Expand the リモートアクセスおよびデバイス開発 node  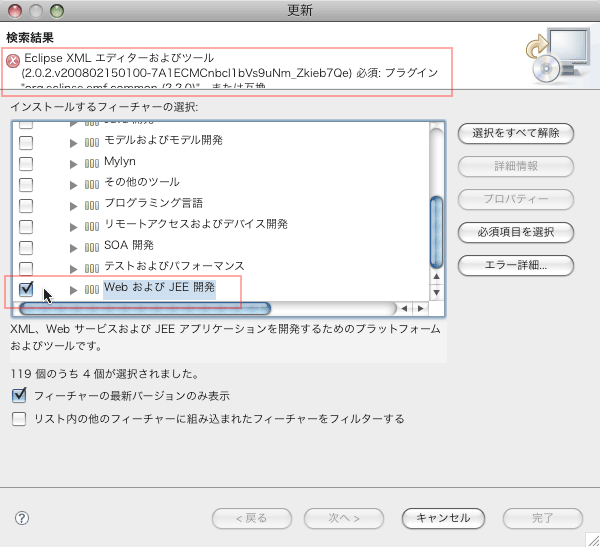pyautogui.click(x=73, y=227)
